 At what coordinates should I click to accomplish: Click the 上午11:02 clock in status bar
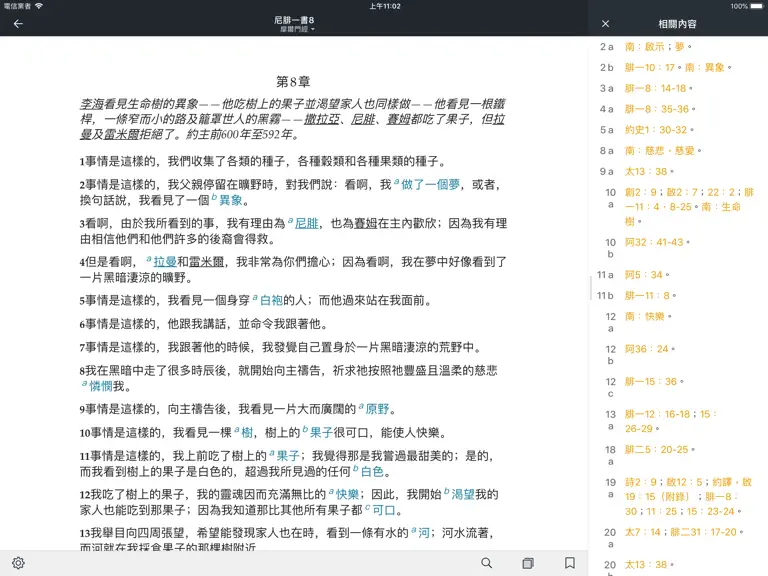(384, 6)
